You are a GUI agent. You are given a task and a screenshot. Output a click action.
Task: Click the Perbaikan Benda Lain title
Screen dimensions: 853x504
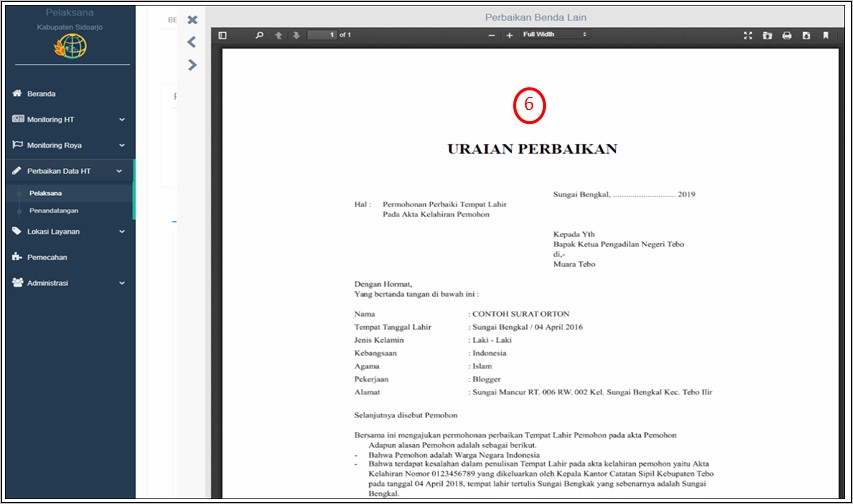[x=536, y=17]
